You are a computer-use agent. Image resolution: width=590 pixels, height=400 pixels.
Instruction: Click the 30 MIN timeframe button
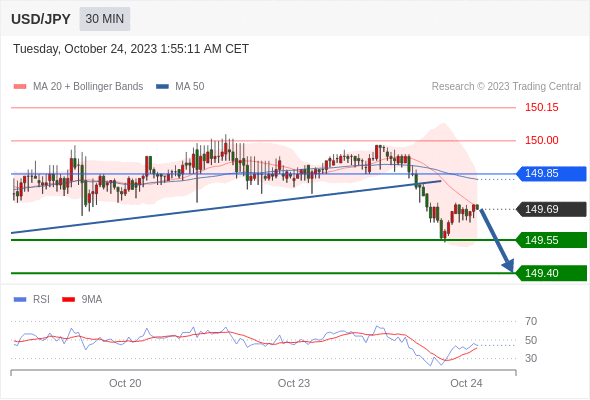(x=105, y=19)
